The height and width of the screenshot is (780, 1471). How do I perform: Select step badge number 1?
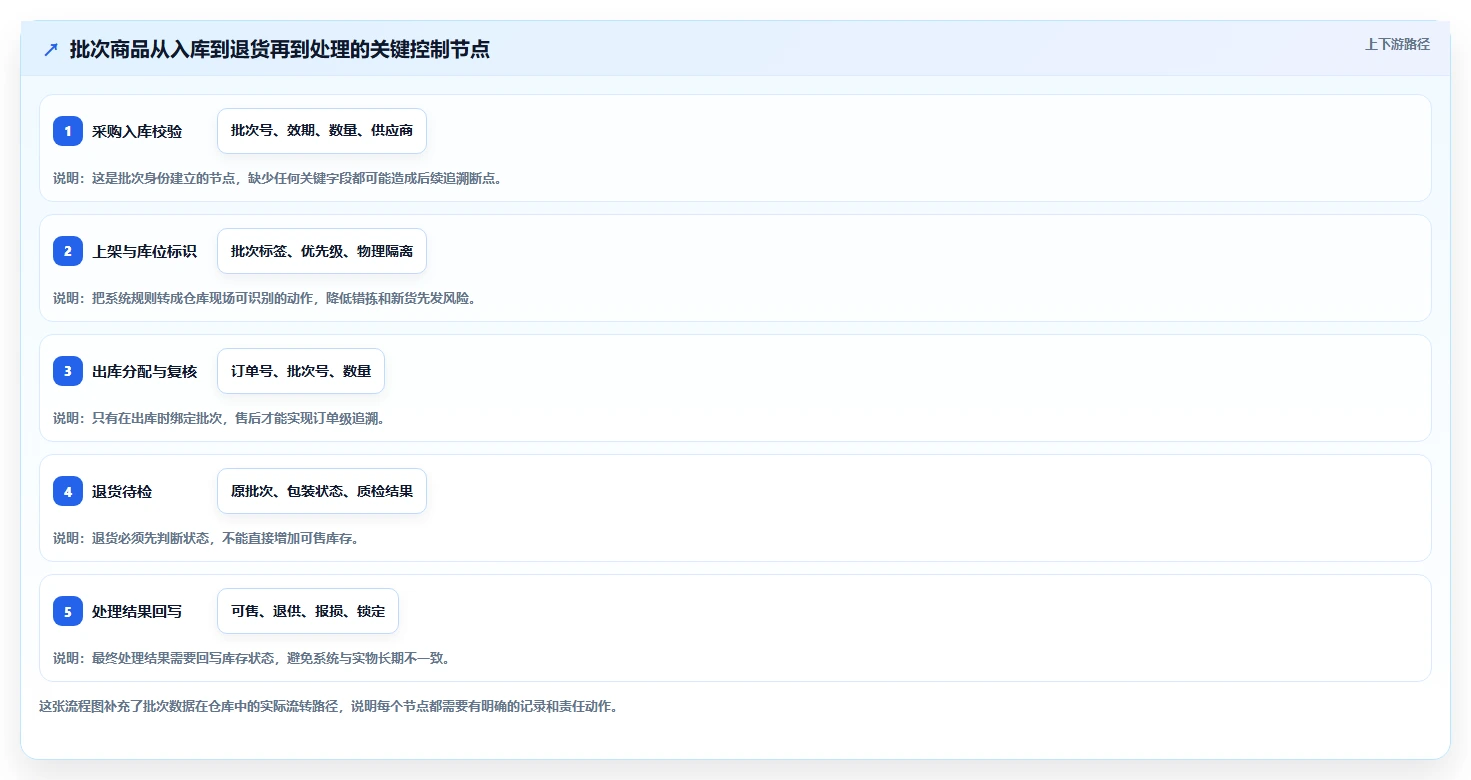click(68, 131)
